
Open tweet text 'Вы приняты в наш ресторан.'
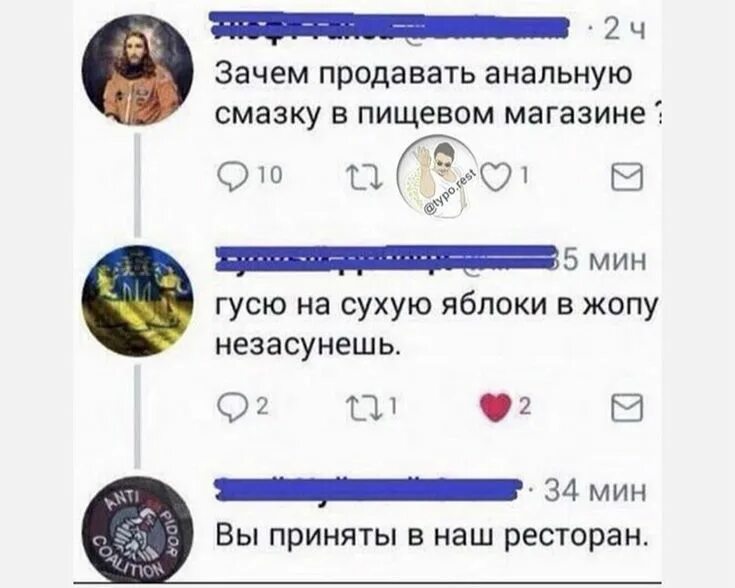(x=432, y=536)
